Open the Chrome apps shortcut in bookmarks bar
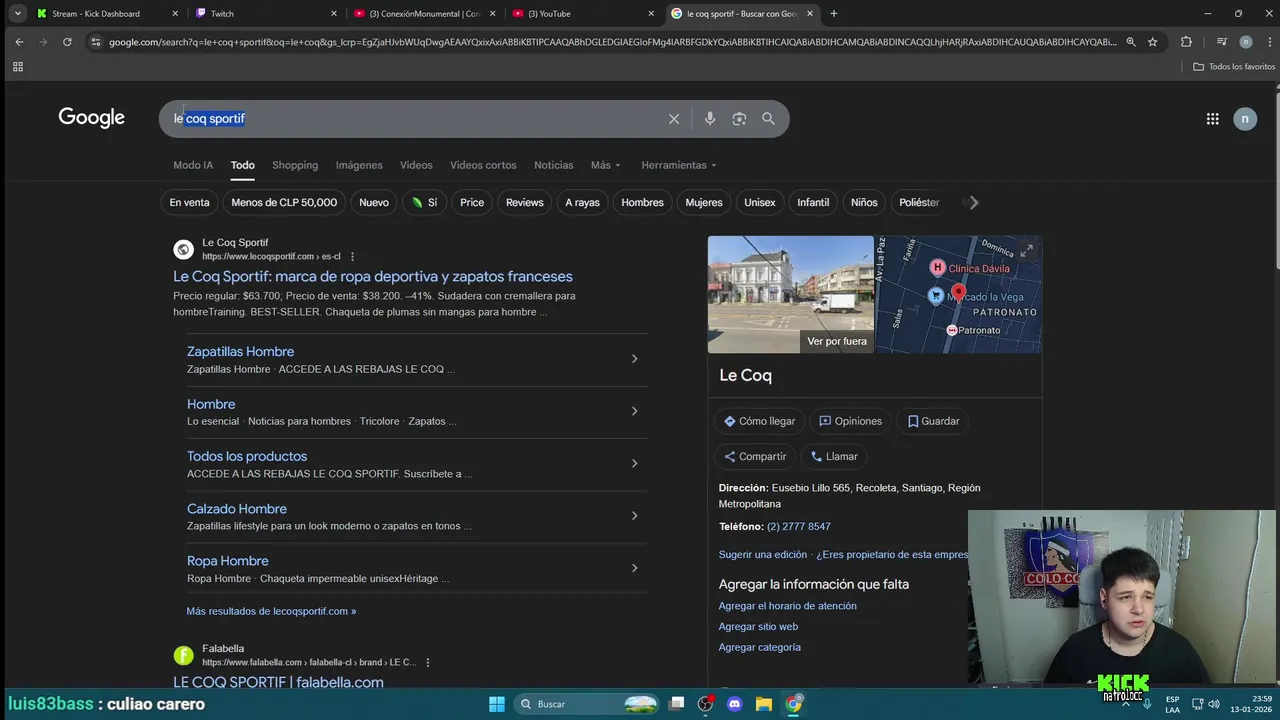 (17, 67)
